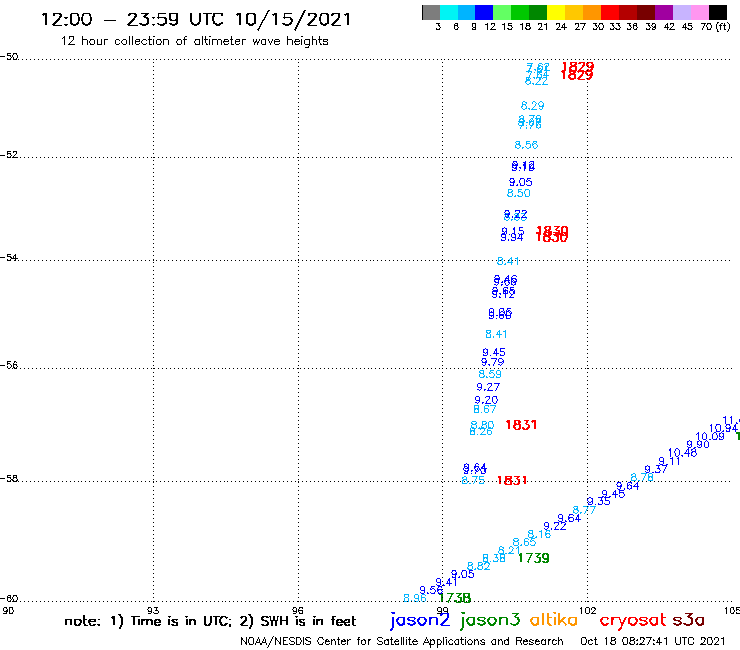Image resolution: width=740 pixels, height=650 pixels.
Task: Click the wave height value '8.38'
Action: pos(494,558)
